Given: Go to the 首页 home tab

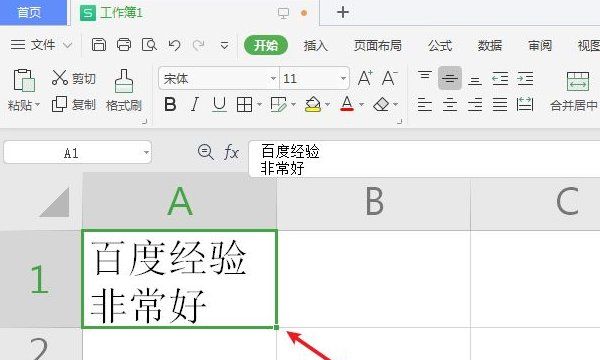Looking at the screenshot, I should [x=33, y=12].
